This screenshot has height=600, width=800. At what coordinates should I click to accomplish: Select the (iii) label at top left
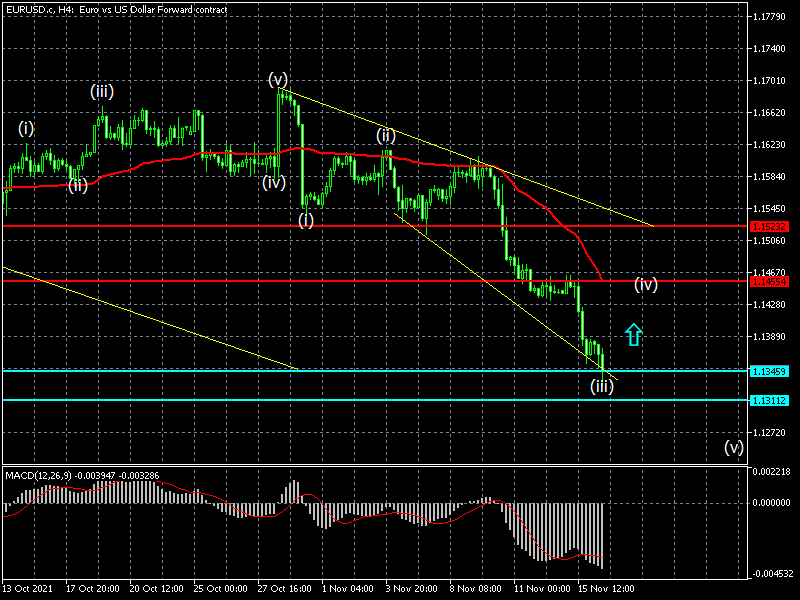[x=101, y=92]
